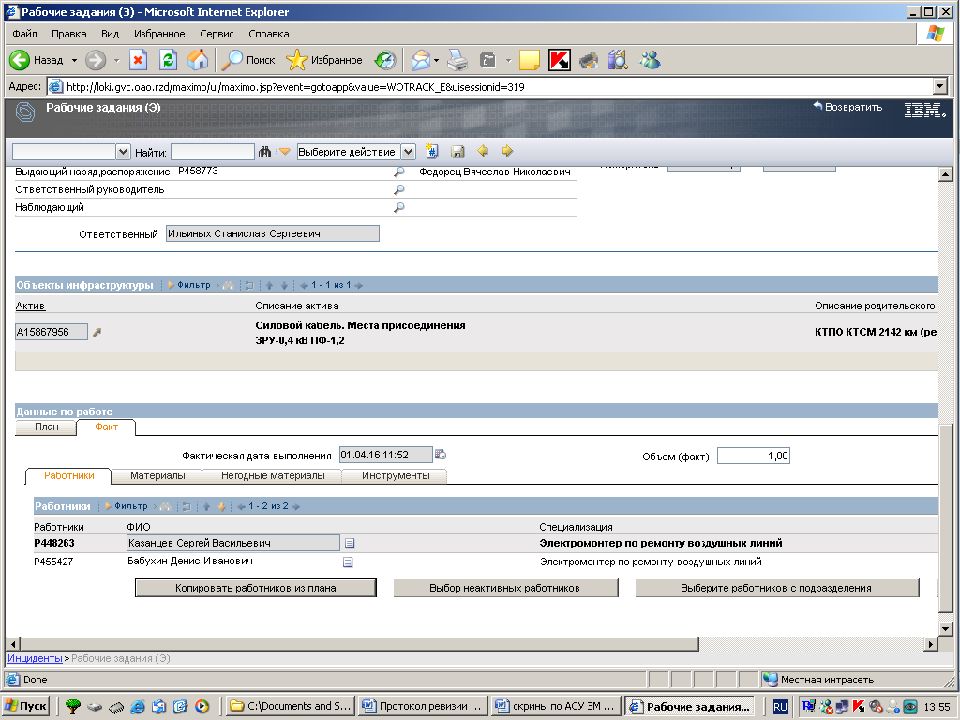Open lookup for Ответственный руководитель
The width and height of the screenshot is (960, 720).
point(399,190)
